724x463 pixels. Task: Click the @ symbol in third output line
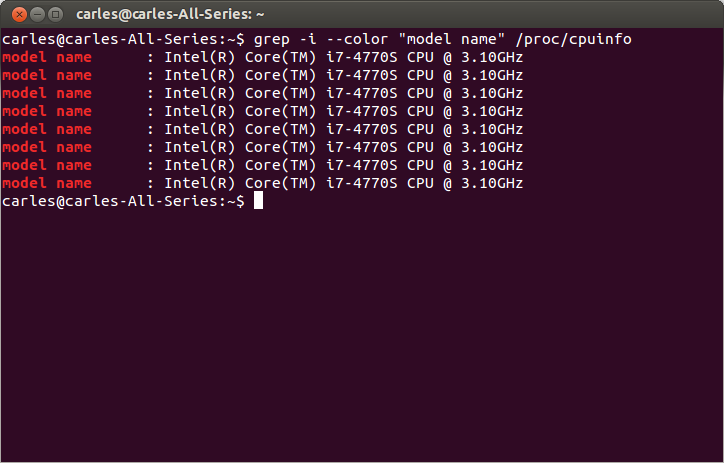(447, 93)
